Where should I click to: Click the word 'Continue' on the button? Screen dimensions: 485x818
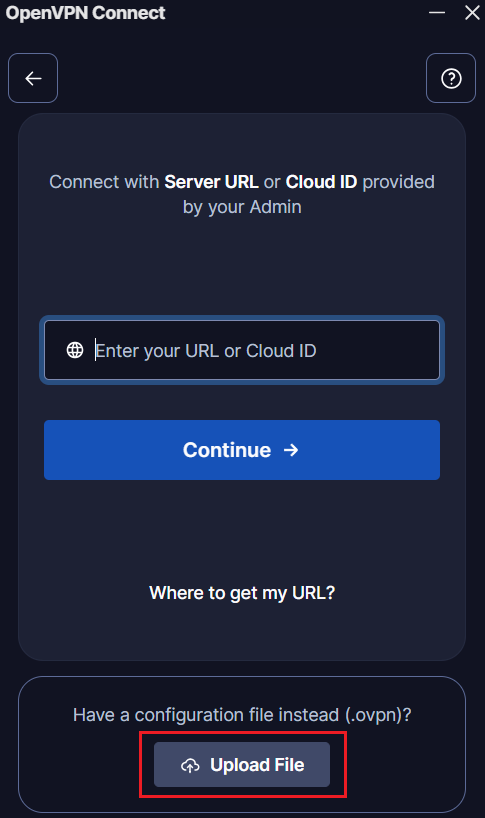coord(227,450)
